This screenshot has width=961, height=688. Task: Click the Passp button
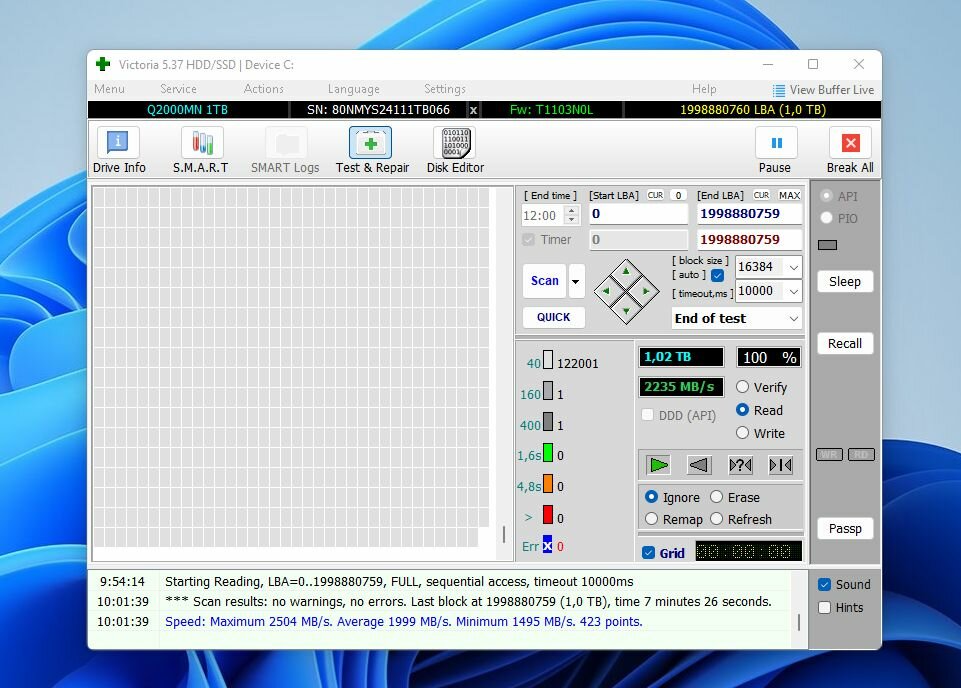[x=845, y=529]
